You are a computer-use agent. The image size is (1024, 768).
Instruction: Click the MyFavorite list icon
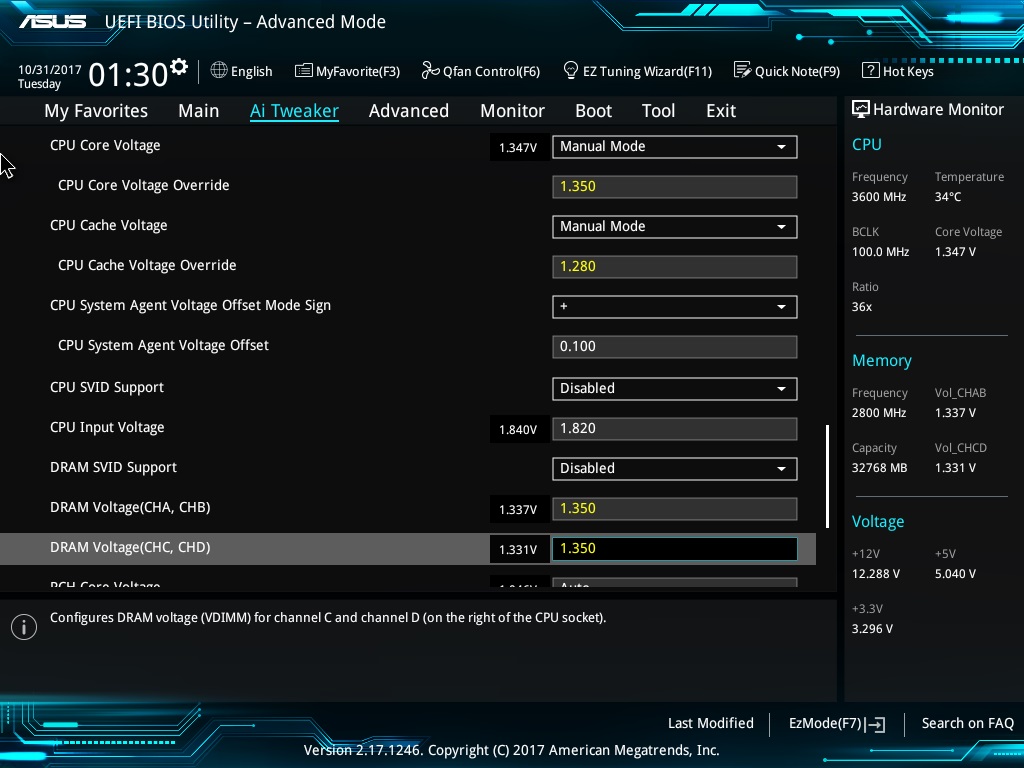(304, 71)
